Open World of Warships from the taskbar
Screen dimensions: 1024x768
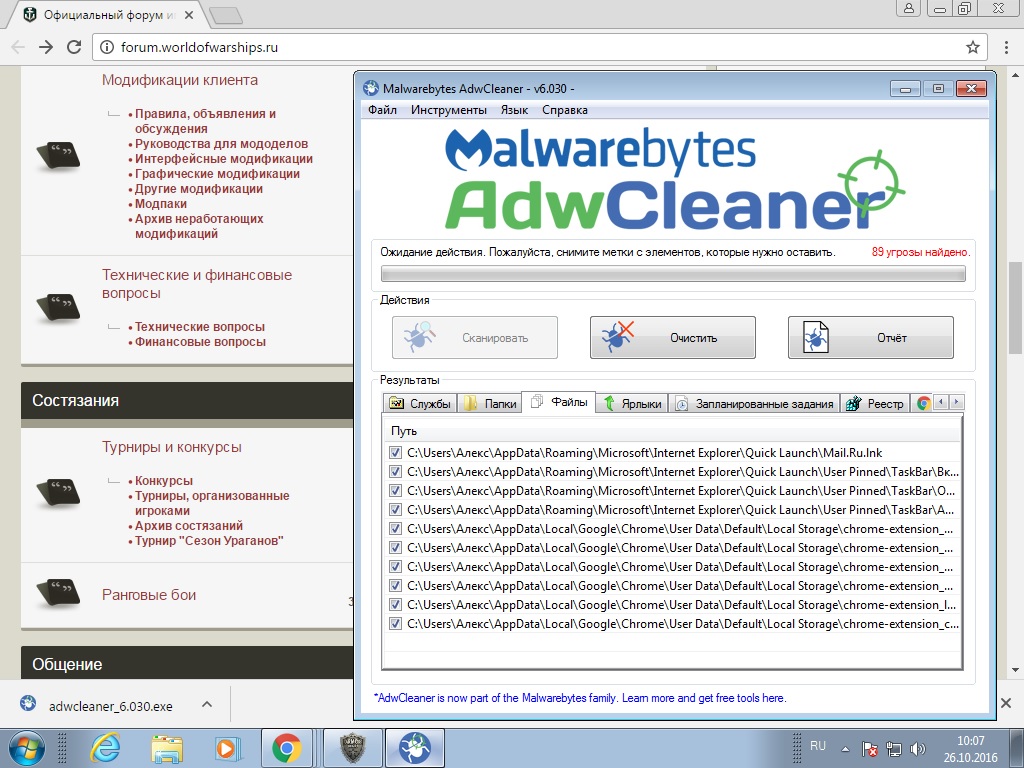pos(353,748)
